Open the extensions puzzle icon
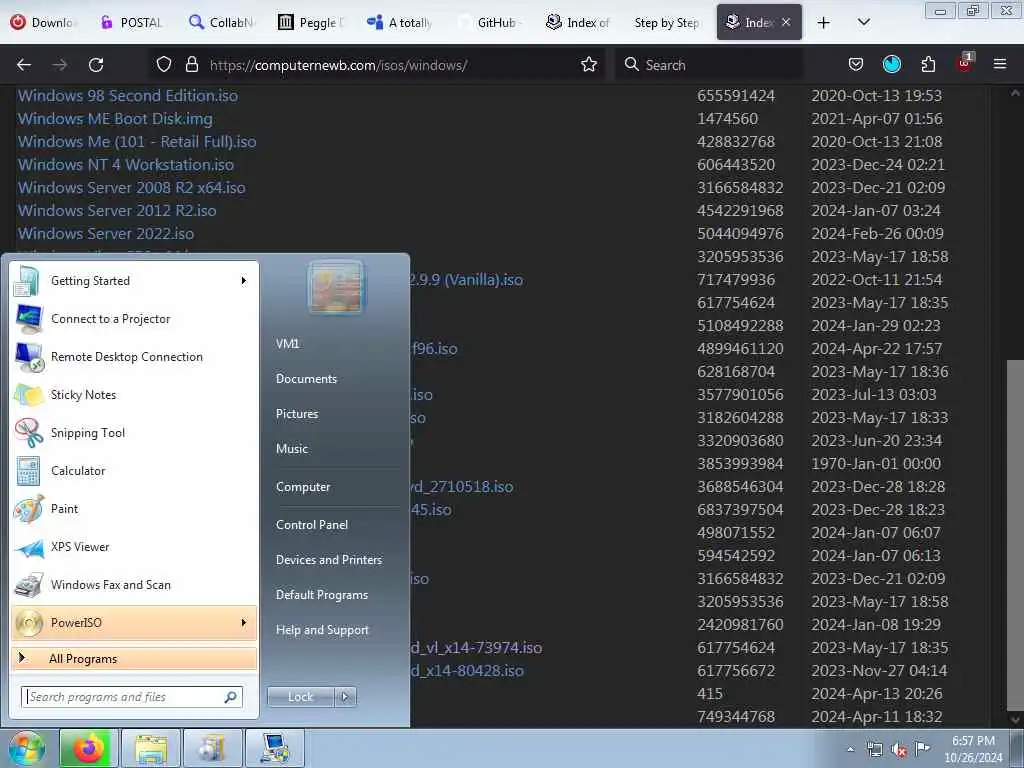This screenshot has width=1024, height=768. coord(928,65)
